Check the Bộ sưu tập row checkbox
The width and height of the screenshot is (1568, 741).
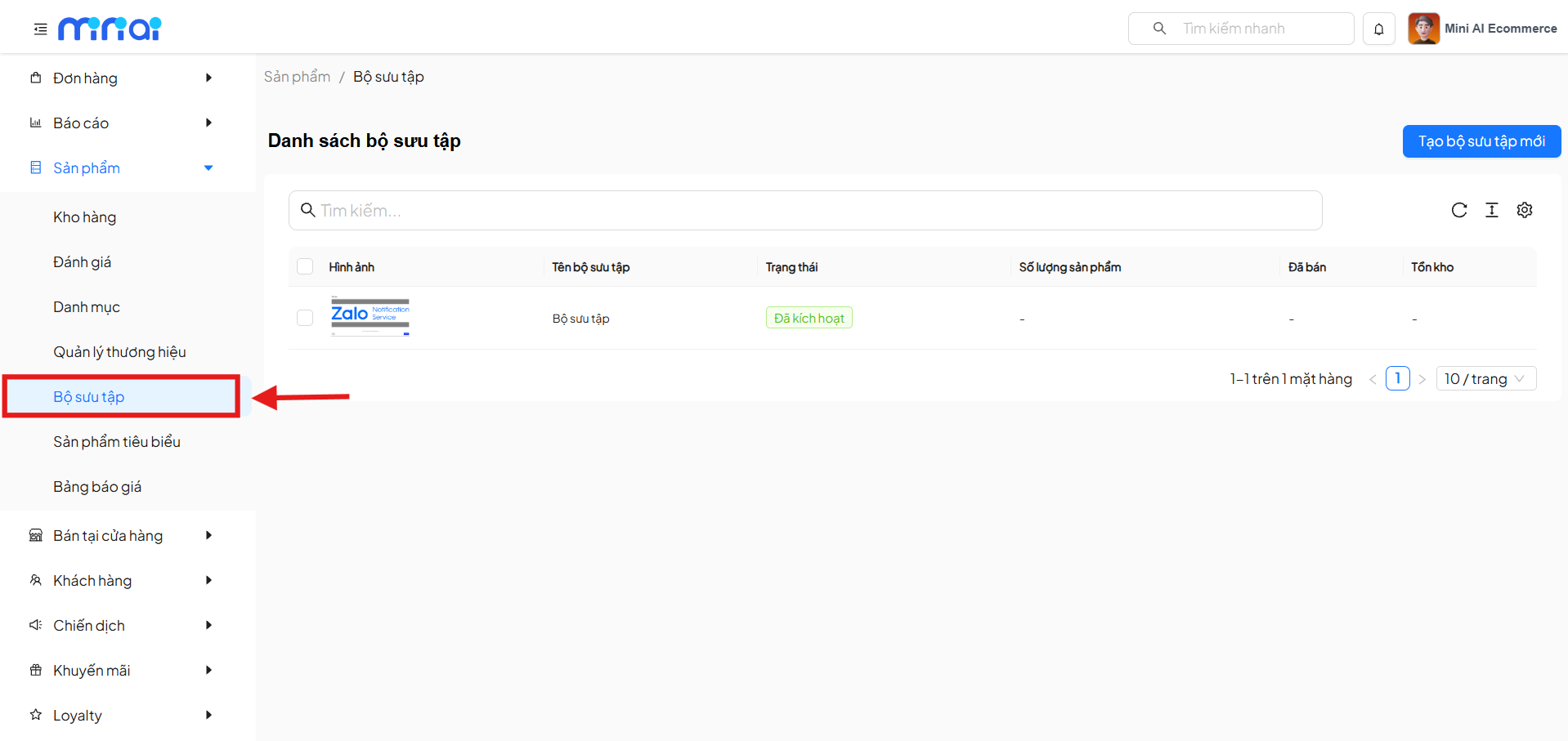[305, 318]
